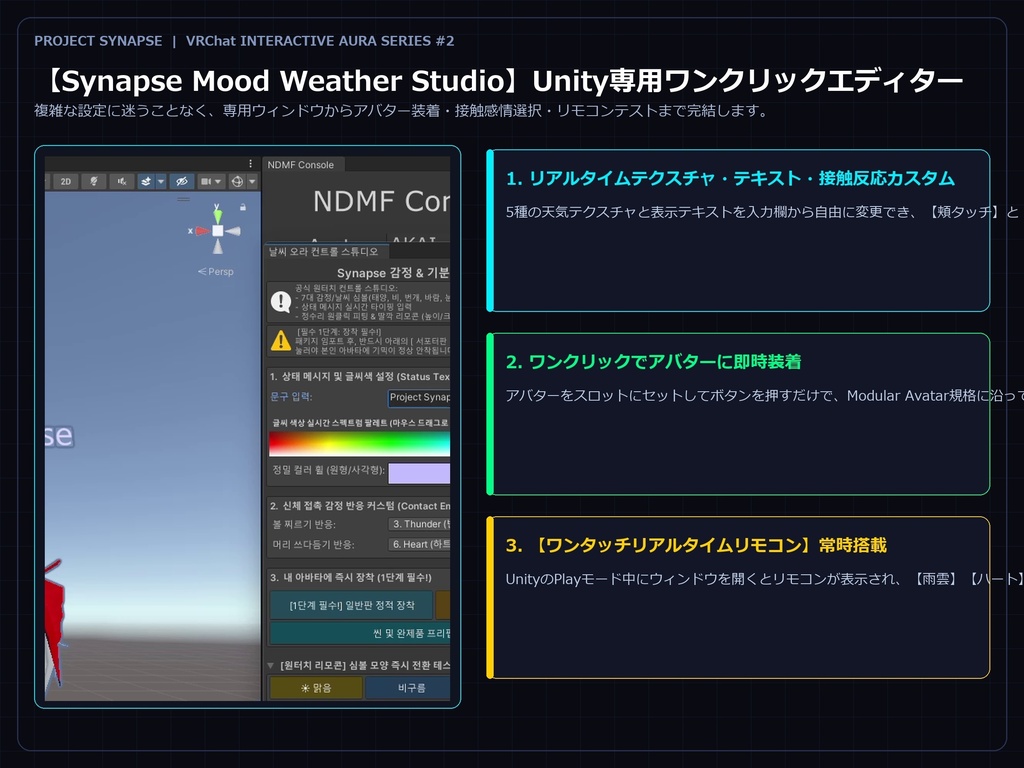This screenshot has height=768, width=1024.
Task: Click the info exclamation bubble icon
Action: click(x=281, y=302)
